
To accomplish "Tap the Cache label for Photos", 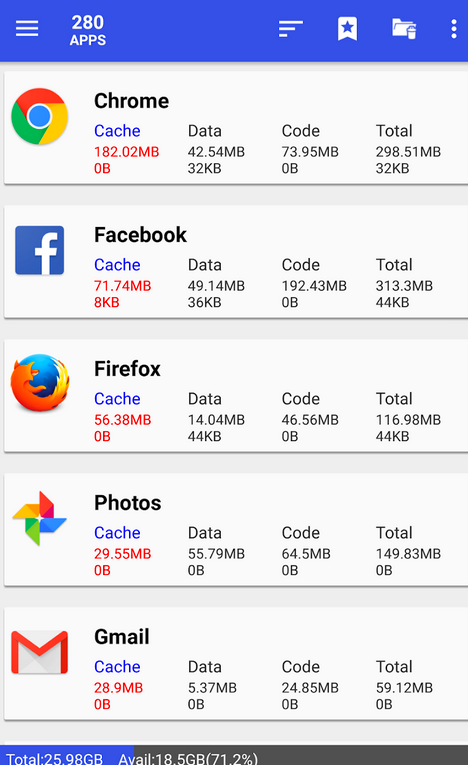I will (x=117, y=533).
